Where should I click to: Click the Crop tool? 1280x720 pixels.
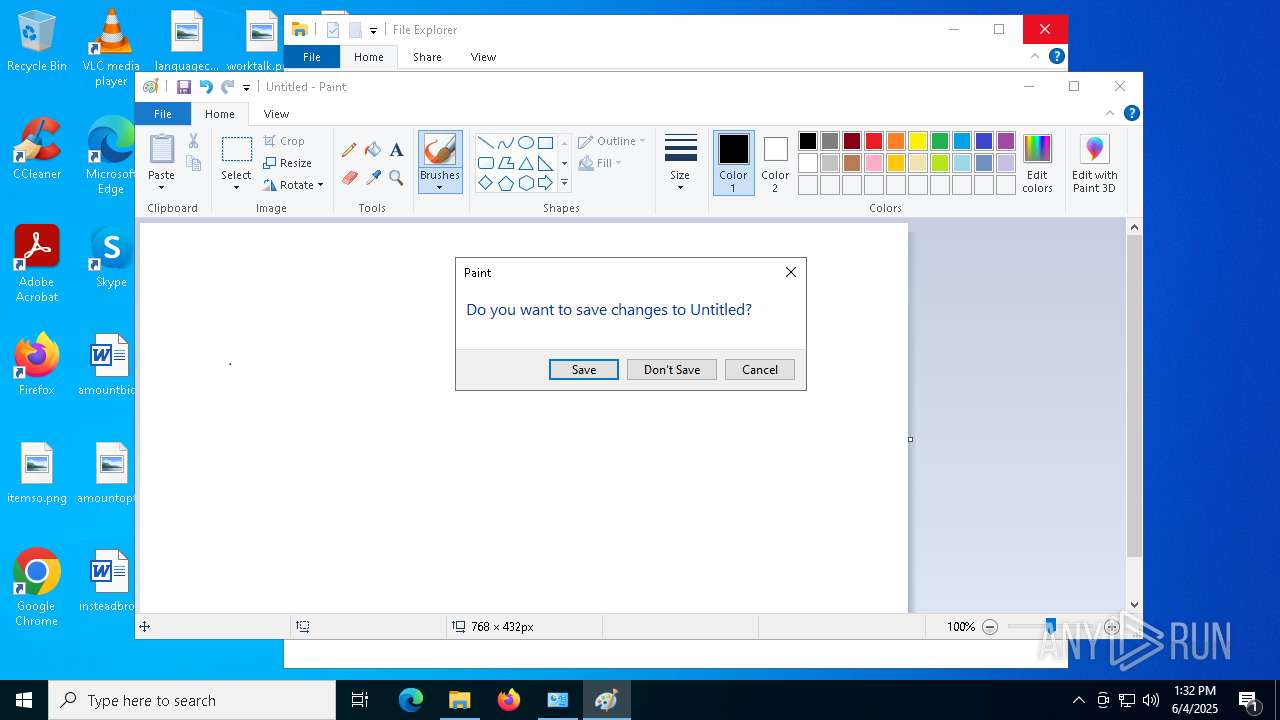click(284, 141)
